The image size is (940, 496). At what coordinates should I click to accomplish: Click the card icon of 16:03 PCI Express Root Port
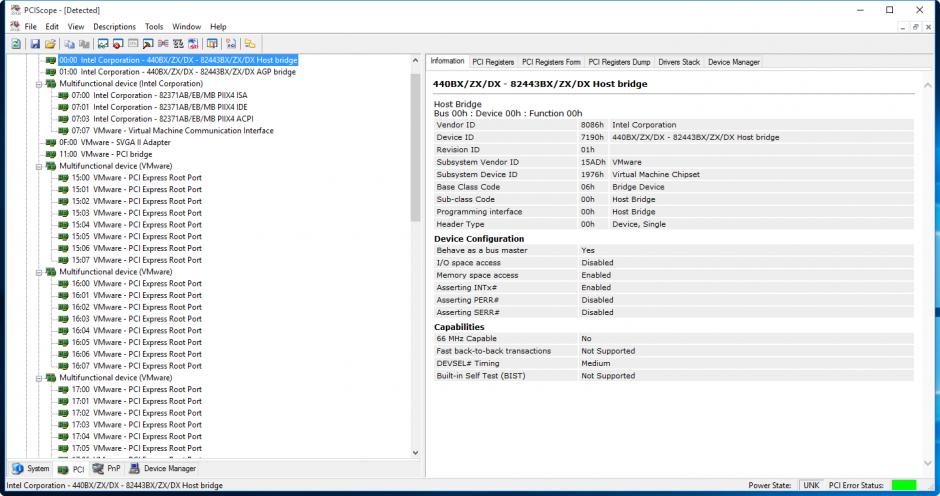pyautogui.click(x=63, y=319)
